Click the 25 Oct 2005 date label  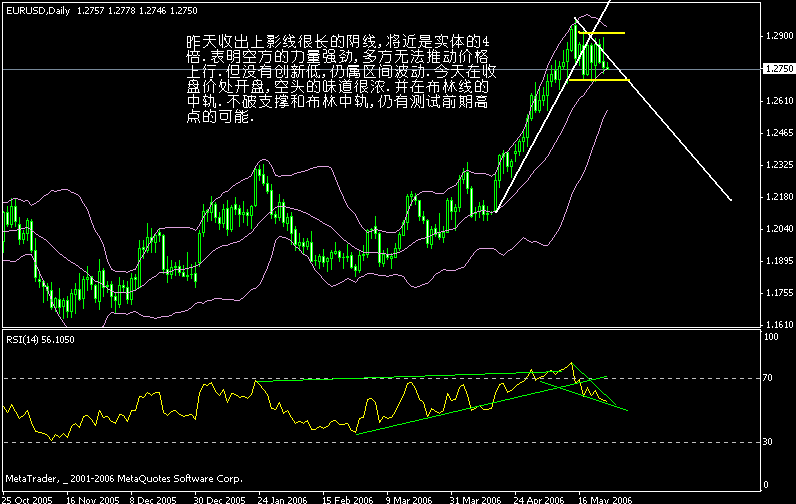28,499
